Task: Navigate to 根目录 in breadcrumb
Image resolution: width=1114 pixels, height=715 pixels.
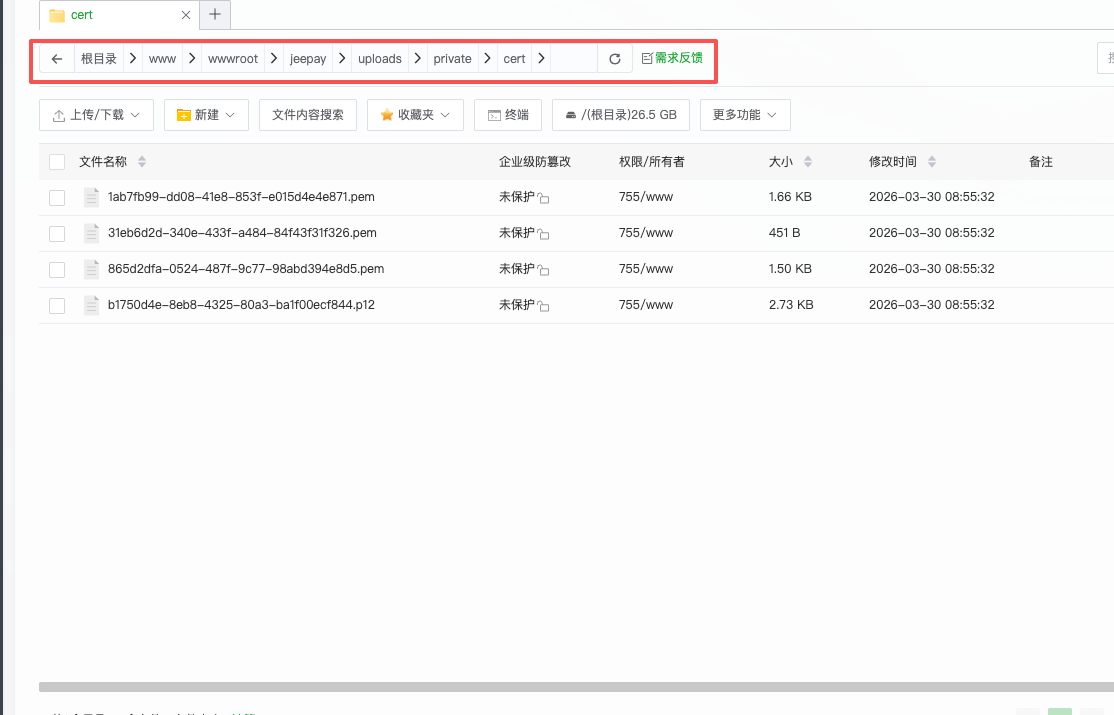Action: point(99,59)
